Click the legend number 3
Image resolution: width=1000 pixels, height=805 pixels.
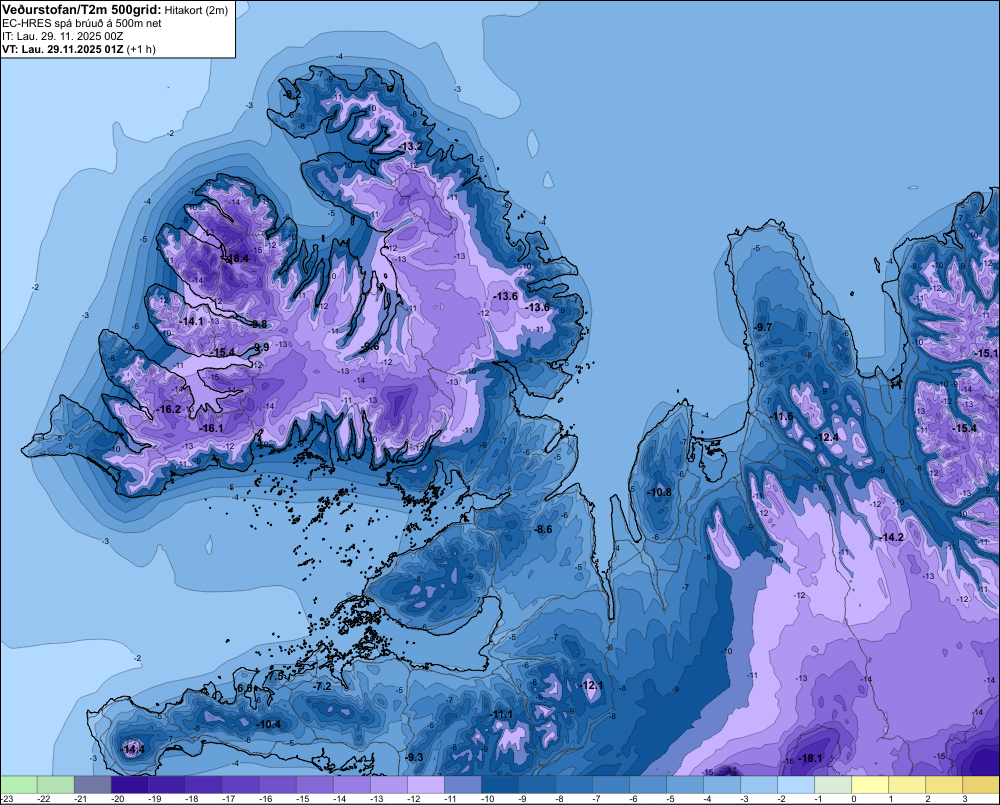(x=965, y=799)
